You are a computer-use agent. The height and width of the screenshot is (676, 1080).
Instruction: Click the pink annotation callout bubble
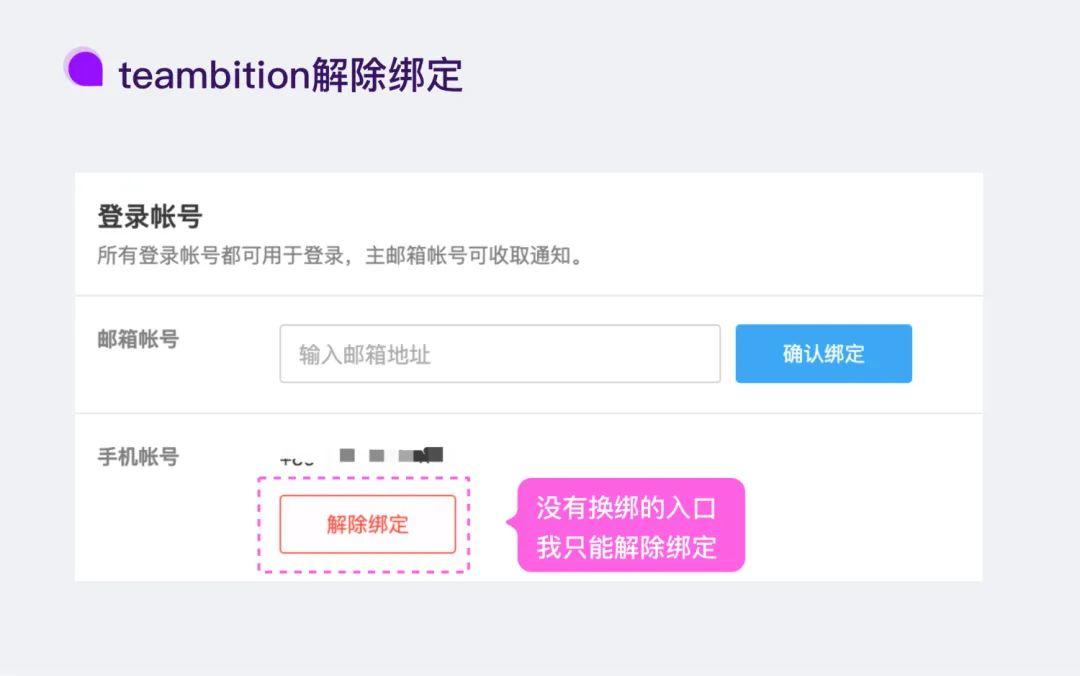630,526
